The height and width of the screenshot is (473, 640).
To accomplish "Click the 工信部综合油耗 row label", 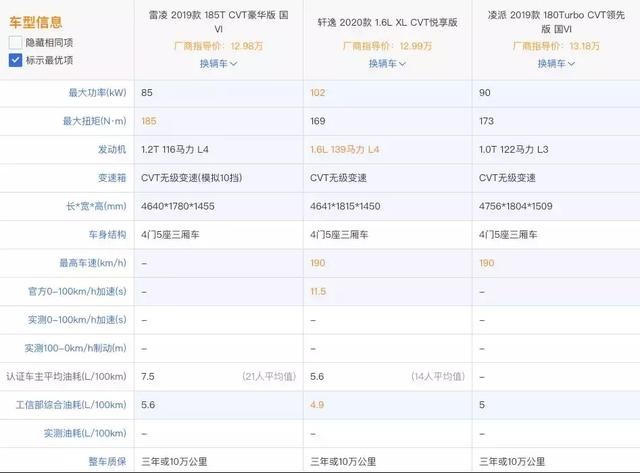I will 71,405.
